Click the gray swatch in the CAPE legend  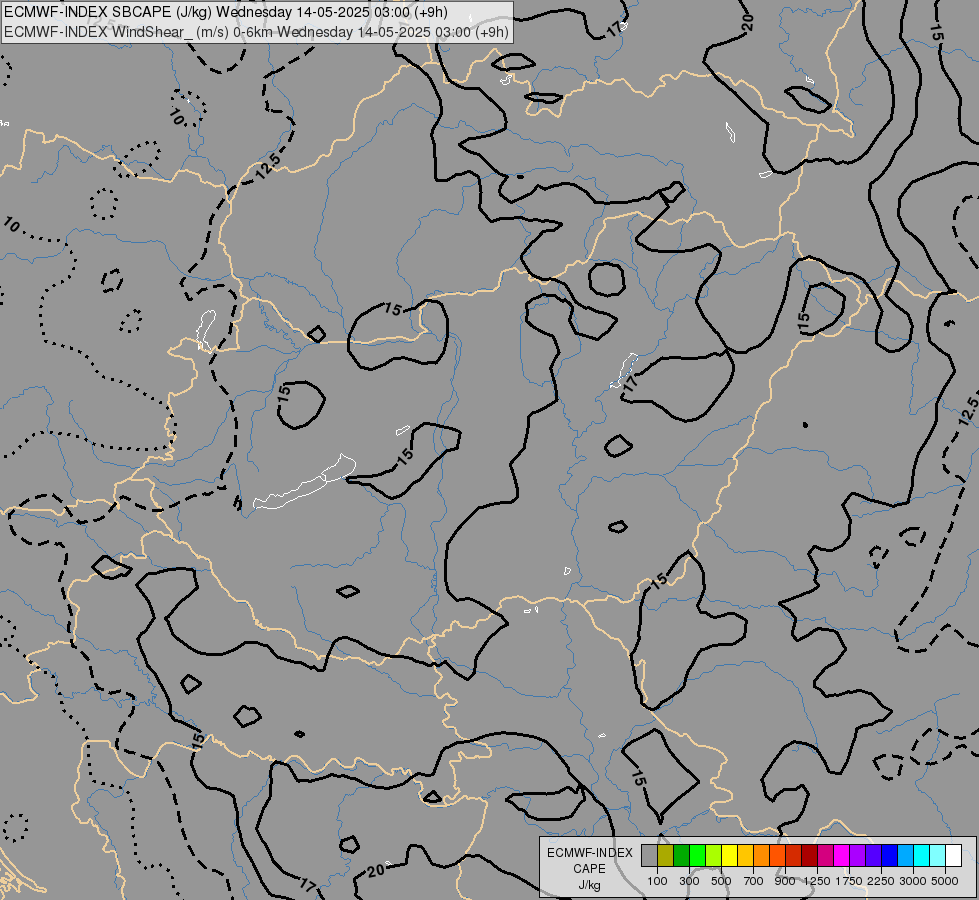pos(649,855)
